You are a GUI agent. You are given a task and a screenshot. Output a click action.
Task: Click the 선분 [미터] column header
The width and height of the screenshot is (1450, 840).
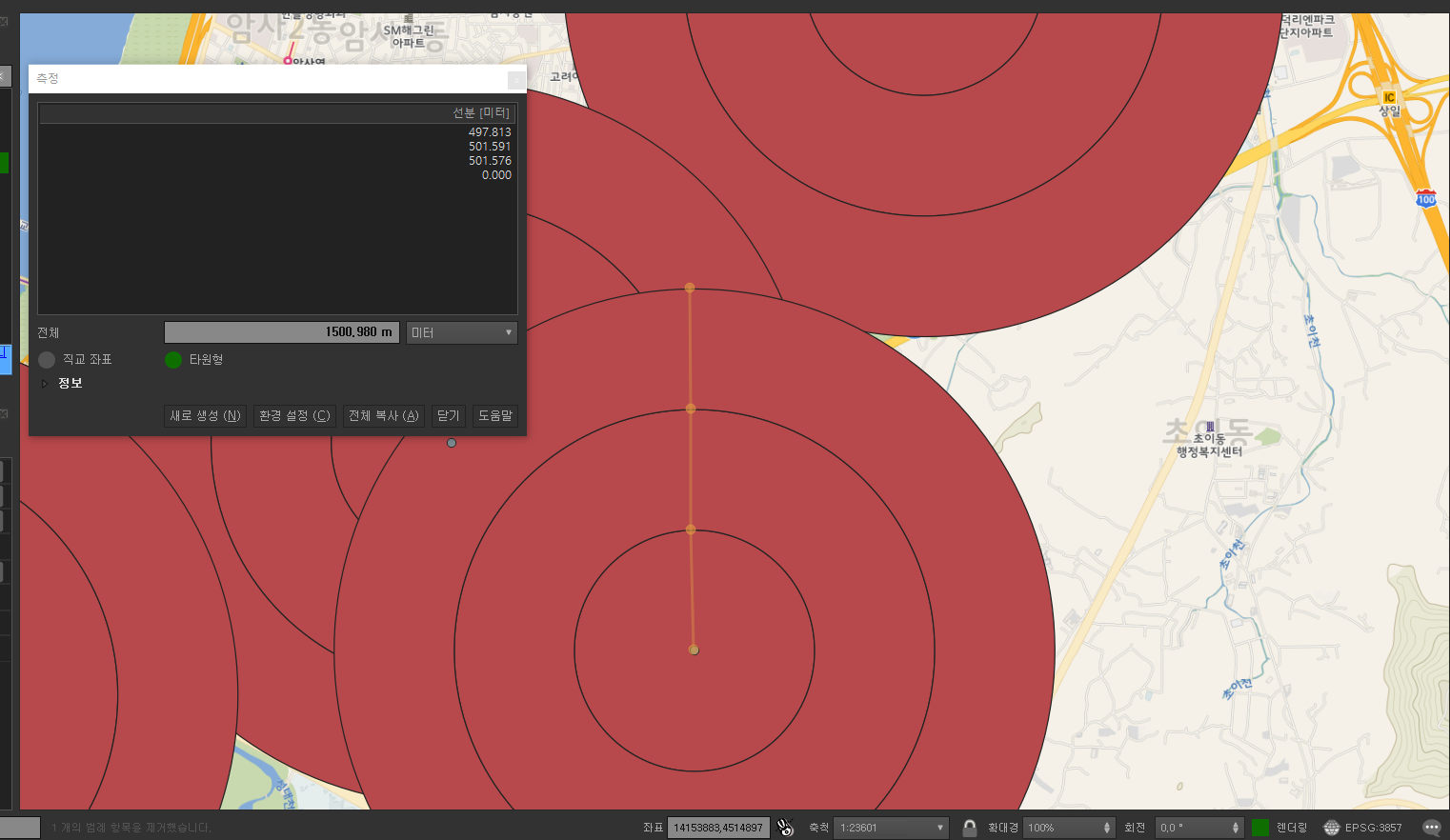pos(277,113)
